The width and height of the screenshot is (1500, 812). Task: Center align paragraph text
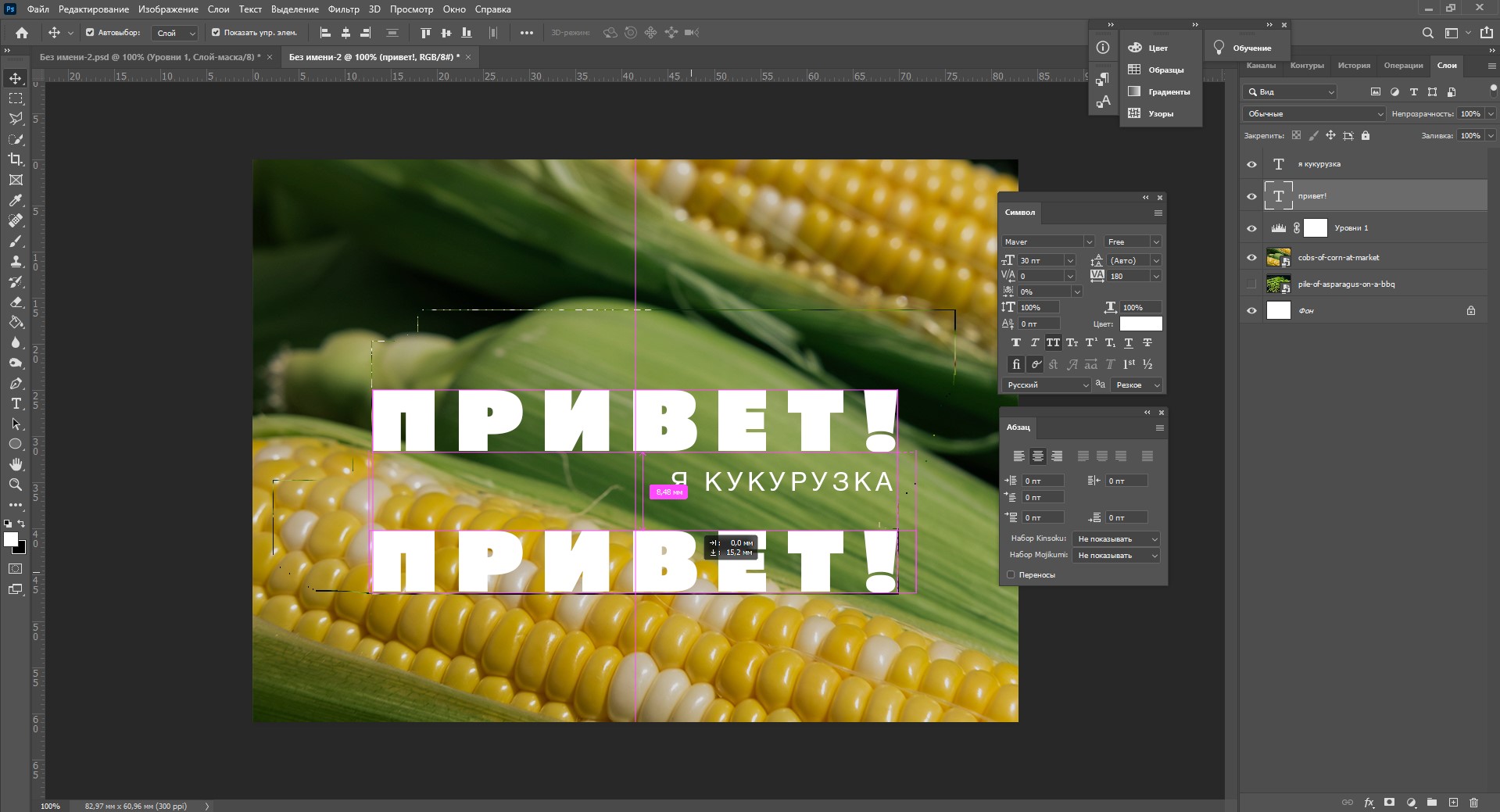click(x=1037, y=456)
